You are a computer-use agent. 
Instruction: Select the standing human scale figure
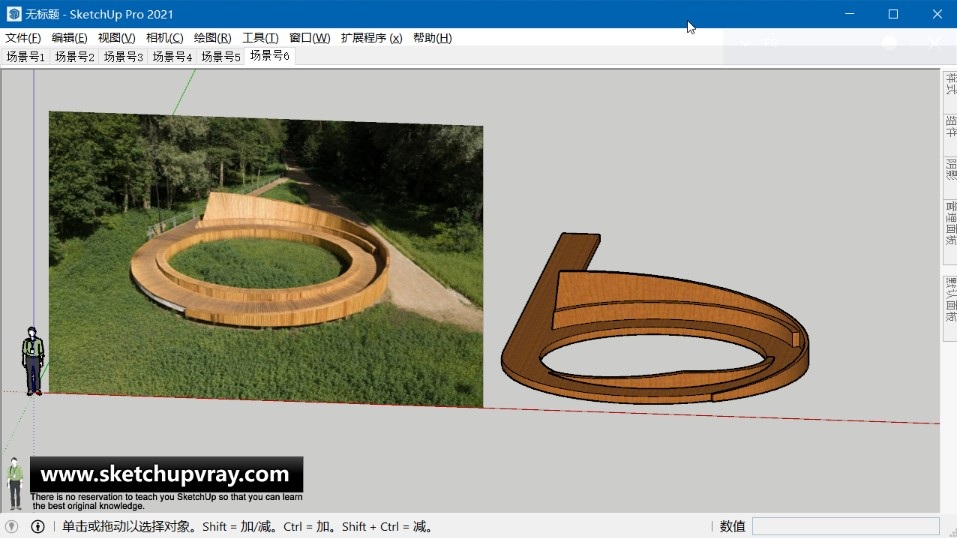coord(33,361)
